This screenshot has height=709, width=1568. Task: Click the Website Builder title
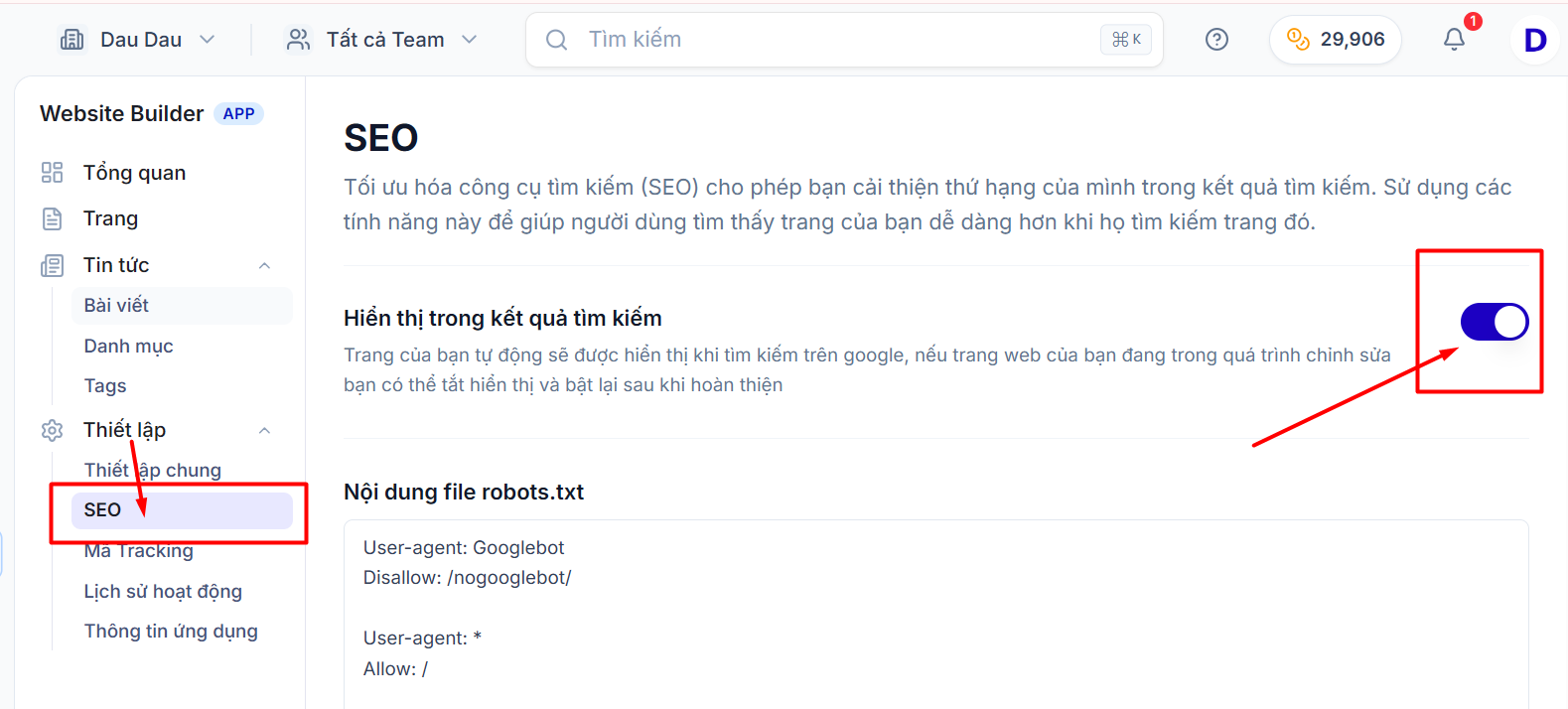[121, 114]
